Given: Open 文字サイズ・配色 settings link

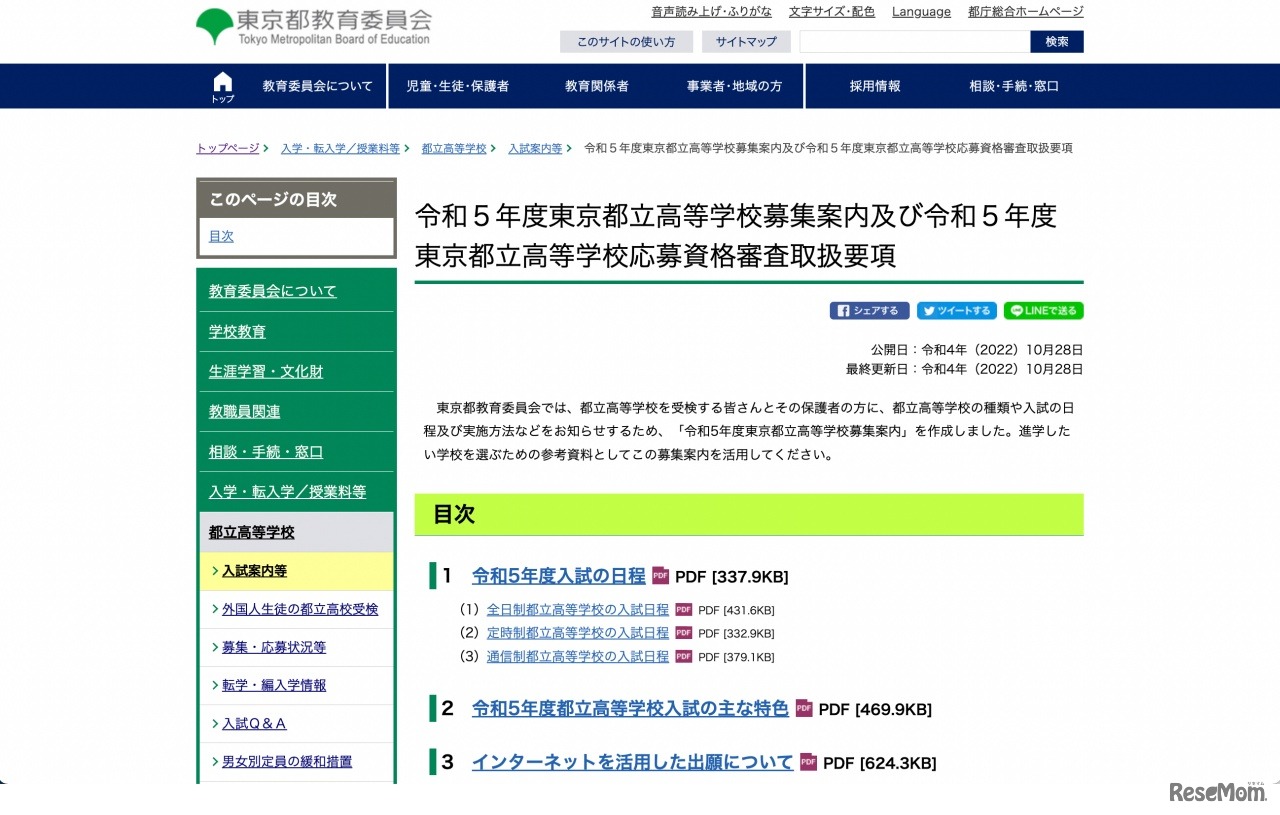Looking at the screenshot, I should tap(831, 12).
